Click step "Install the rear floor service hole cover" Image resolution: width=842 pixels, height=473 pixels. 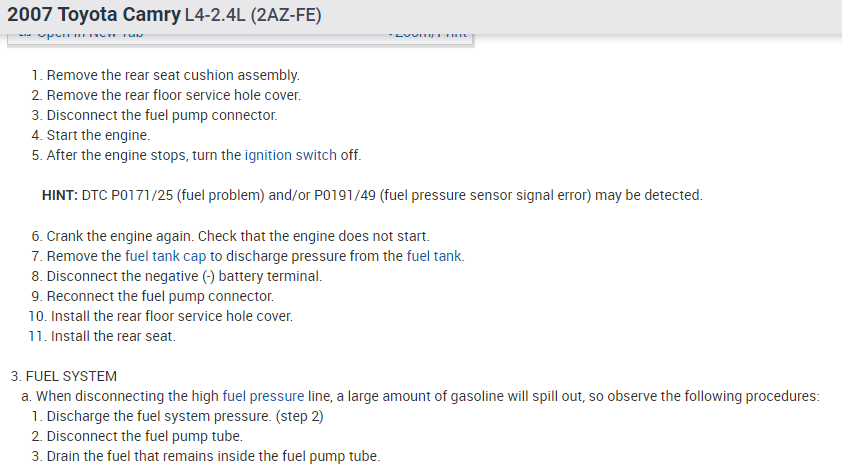point(169,316)
